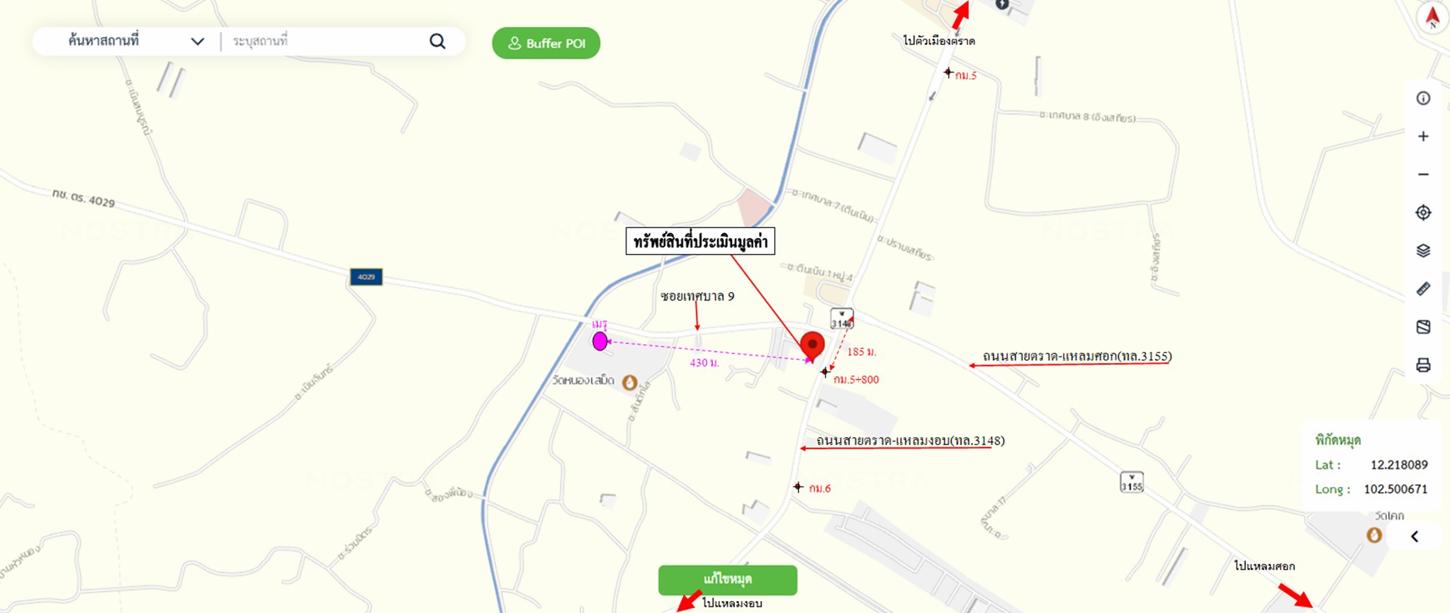Screen dimensions: 1450x613
Task: Open the map info icon
Action: pos(1424,98)
